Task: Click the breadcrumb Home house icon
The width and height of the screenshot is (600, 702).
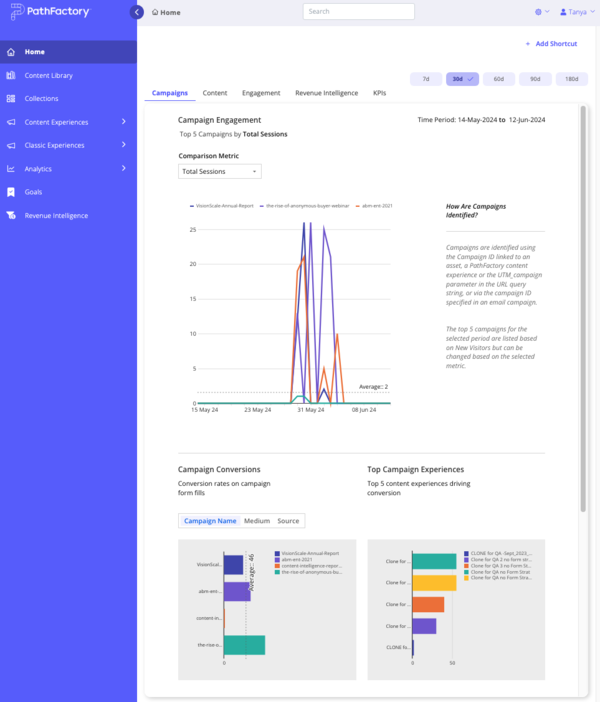Action: [155, 12]
